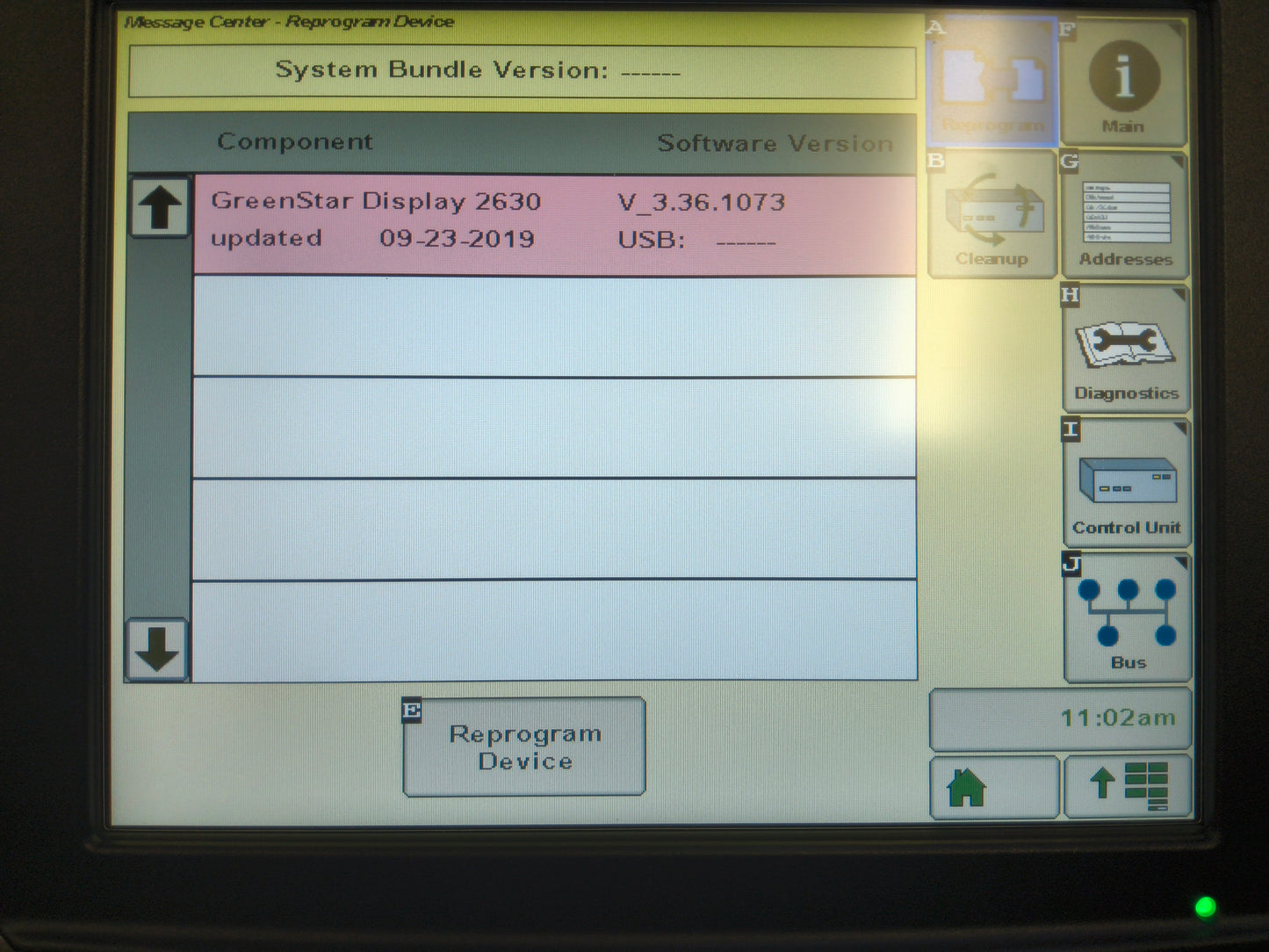
Task: Click the V_3.36.1073 version text
Action: (x=701, y=201)
